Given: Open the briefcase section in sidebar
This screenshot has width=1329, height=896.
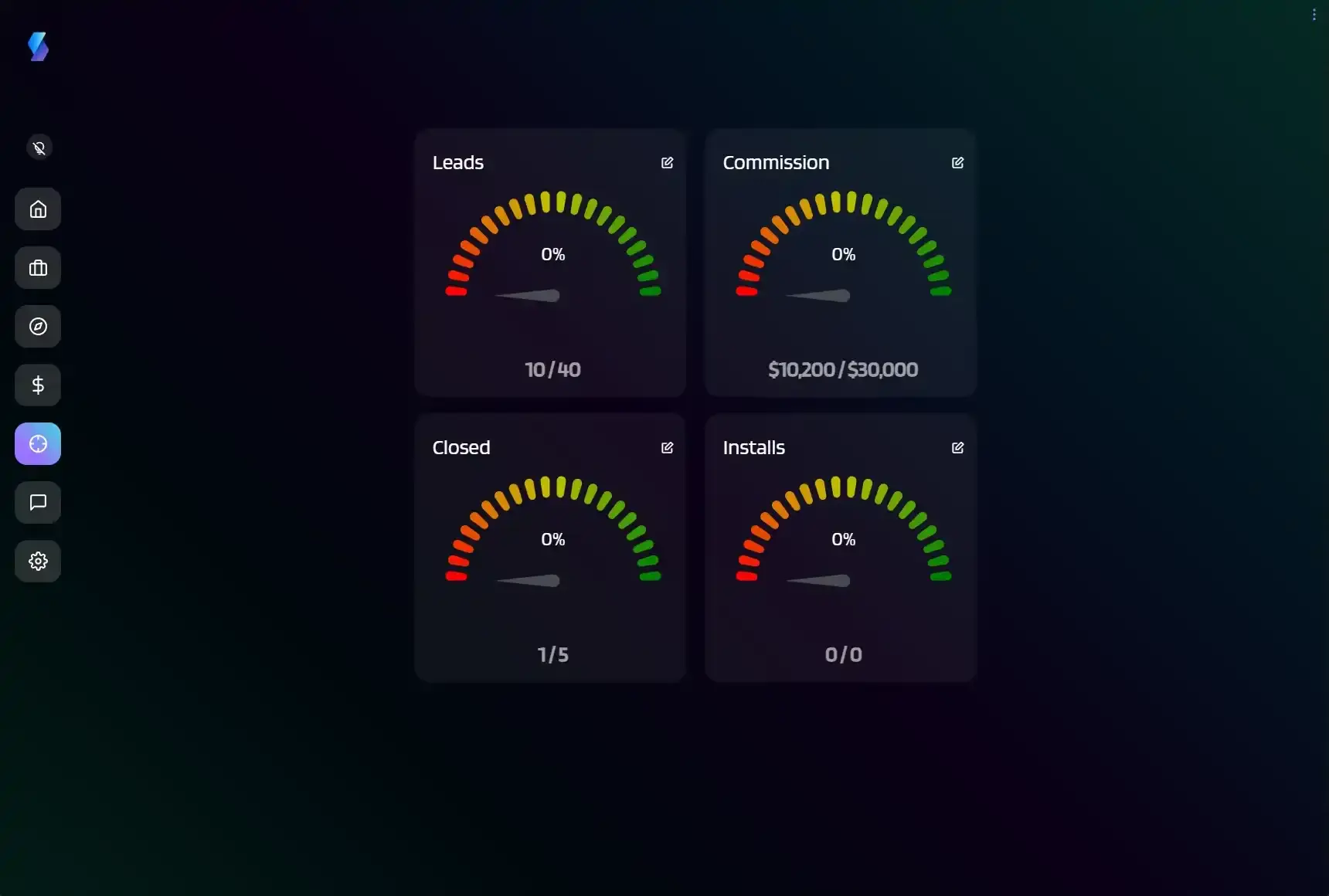Looking at the screenshot, I should coord(38,268).
